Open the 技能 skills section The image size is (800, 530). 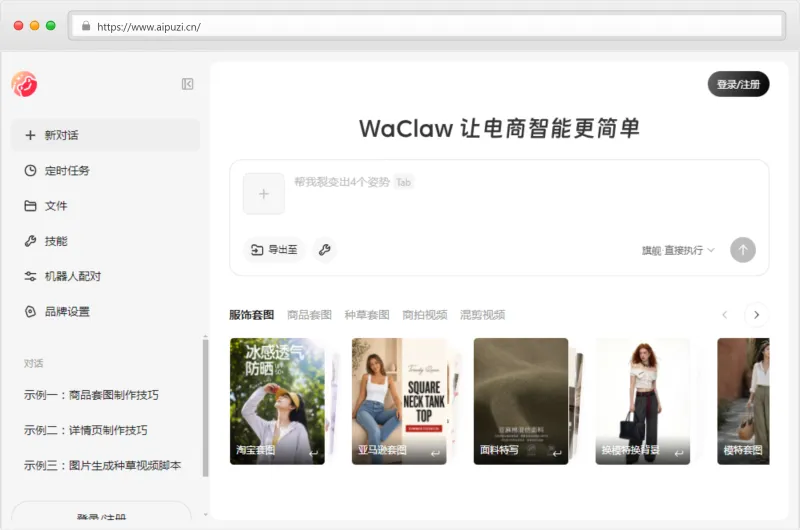point(105,241)
